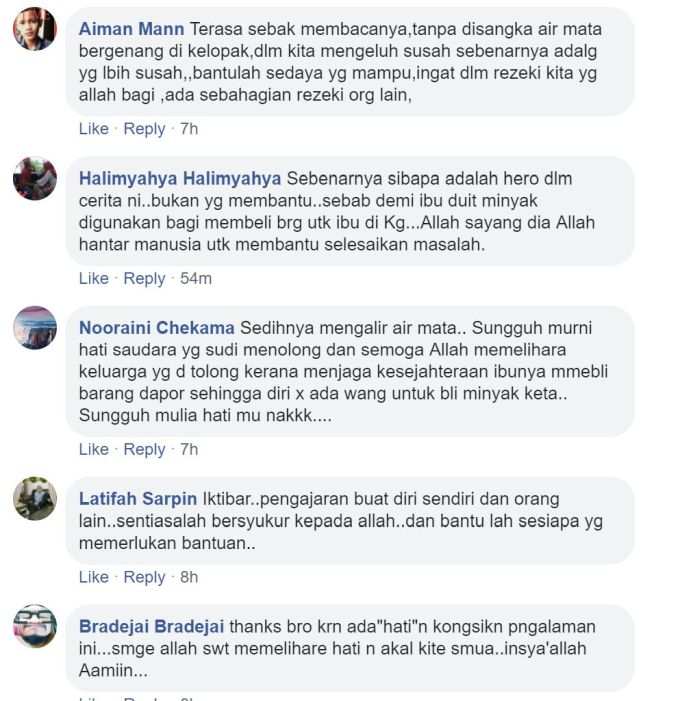Screen dimensions: 680x701
Task: Click the Nooraini Chekama name link
Action: (x=156, y=328)
